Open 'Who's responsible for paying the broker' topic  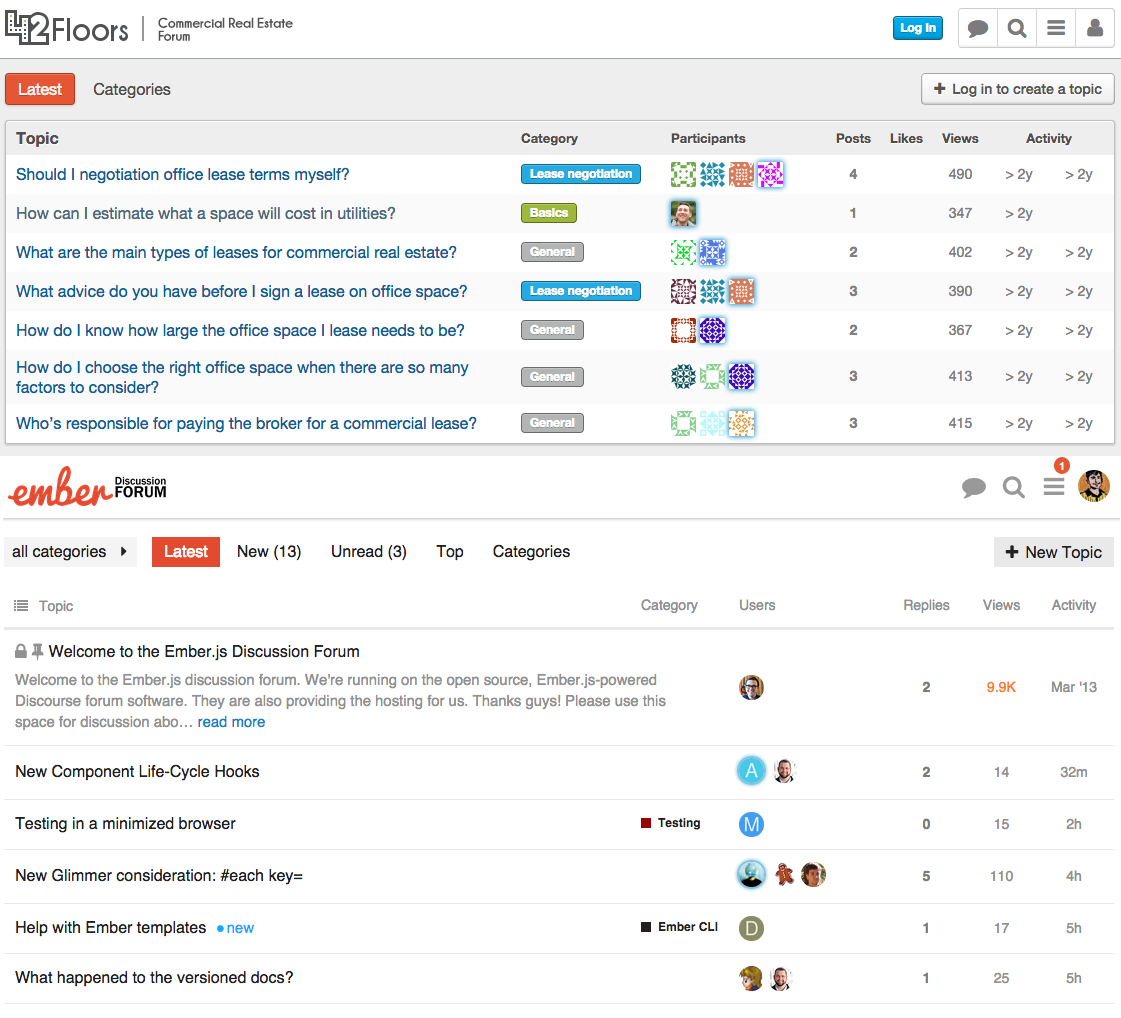tap(246, 423)
